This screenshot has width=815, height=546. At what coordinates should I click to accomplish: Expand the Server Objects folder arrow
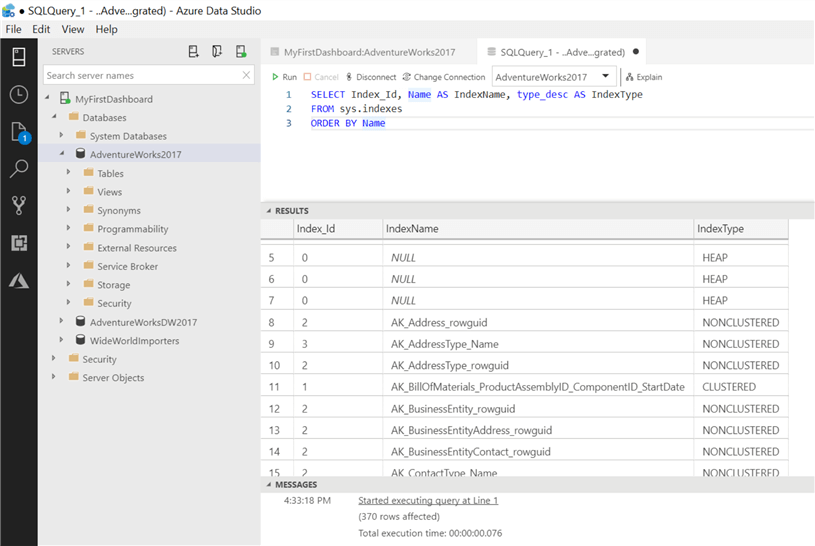click(x=54, y=376)
